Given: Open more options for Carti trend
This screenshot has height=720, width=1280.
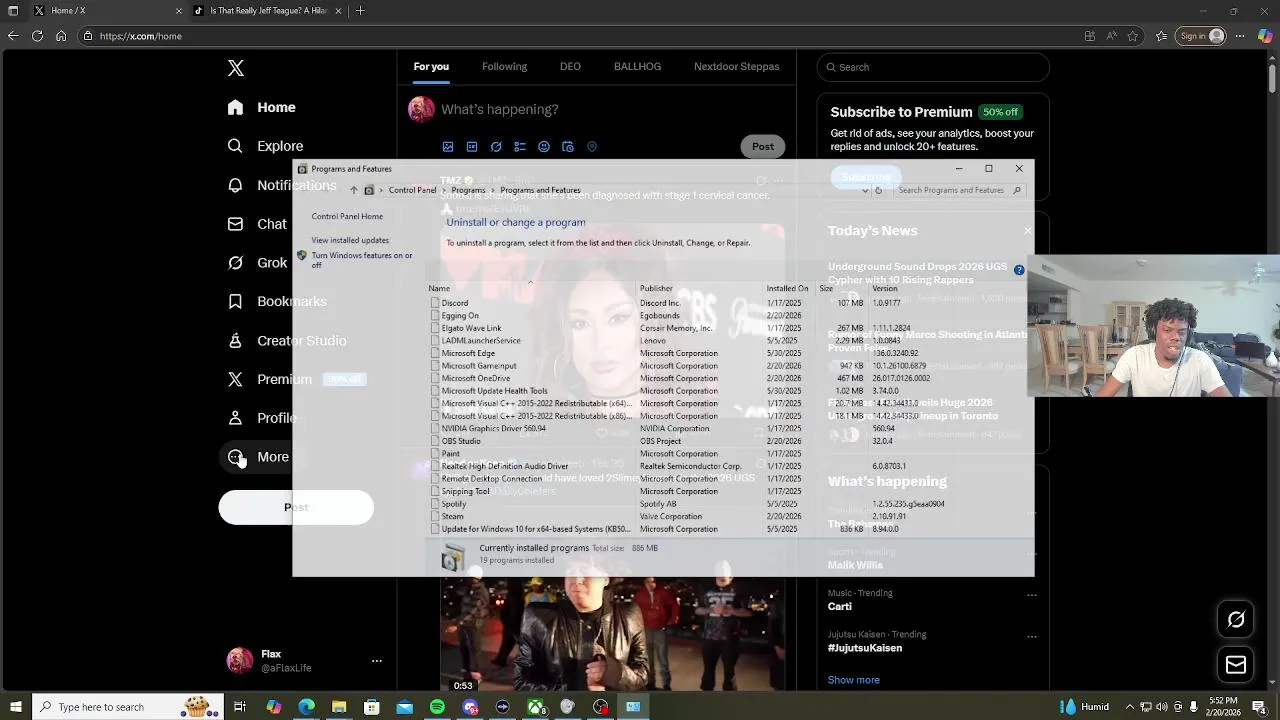Looking at the screenshot, I should (x=1031, y=594).
